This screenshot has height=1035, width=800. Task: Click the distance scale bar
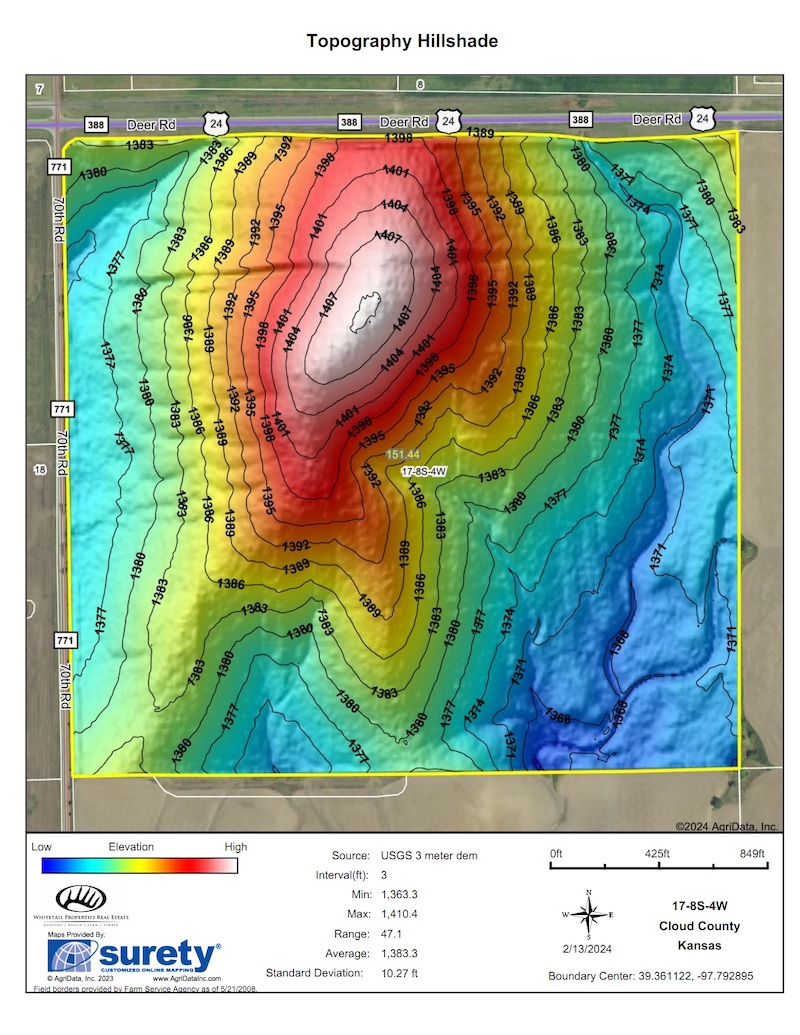(x=657, y=868)
